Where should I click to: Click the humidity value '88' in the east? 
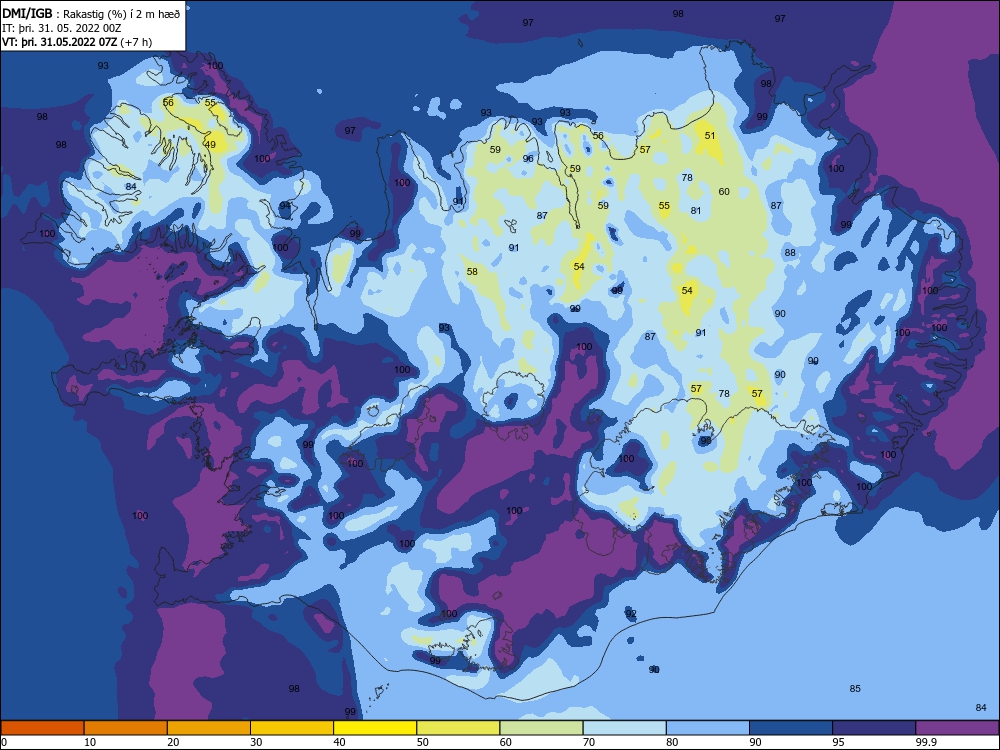(x=790, y=253)
